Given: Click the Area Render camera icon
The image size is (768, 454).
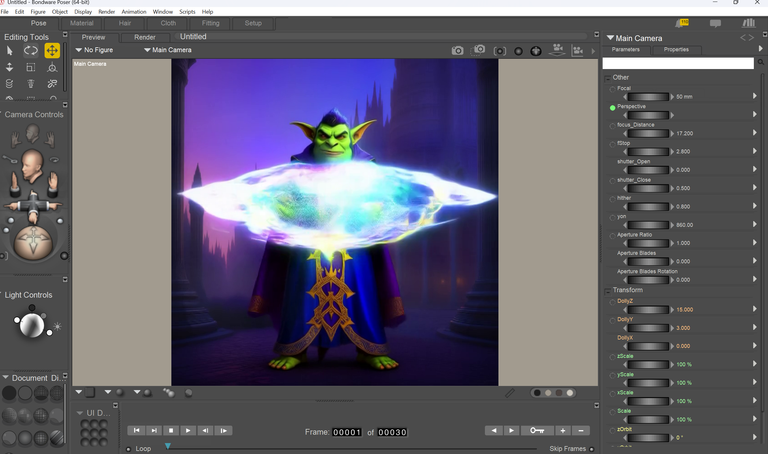Looking at the screenshot, I should pyautogui.click(x=479, y=50).
